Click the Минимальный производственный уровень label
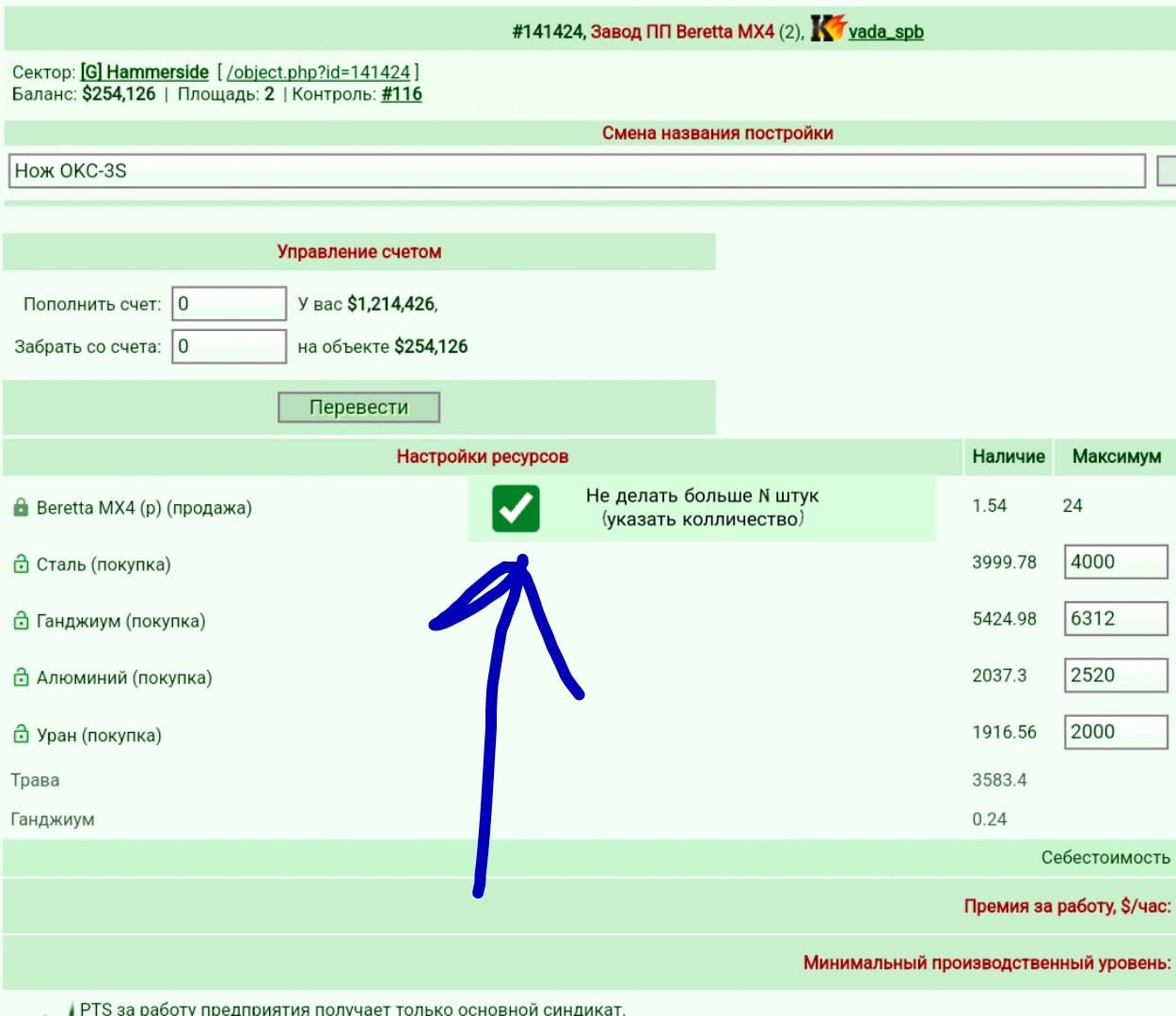Viewport: 1176px width, 1016px height. point(988,963)
